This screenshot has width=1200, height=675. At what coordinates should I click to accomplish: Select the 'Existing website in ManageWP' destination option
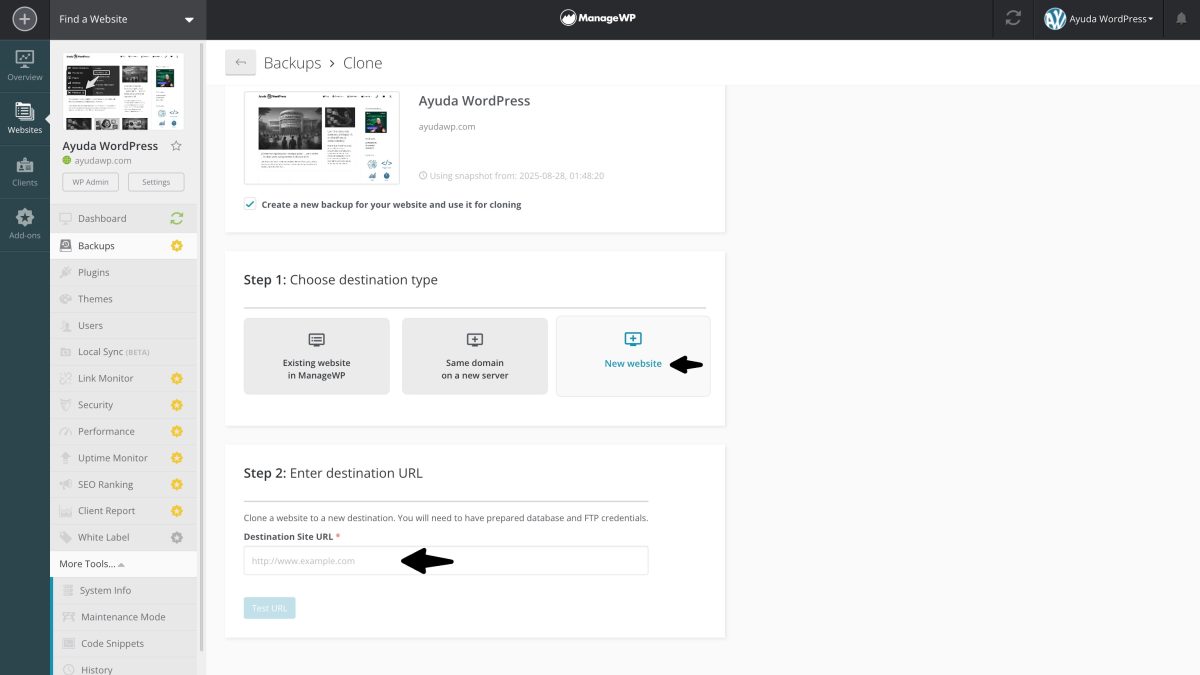tap(316, 355)
